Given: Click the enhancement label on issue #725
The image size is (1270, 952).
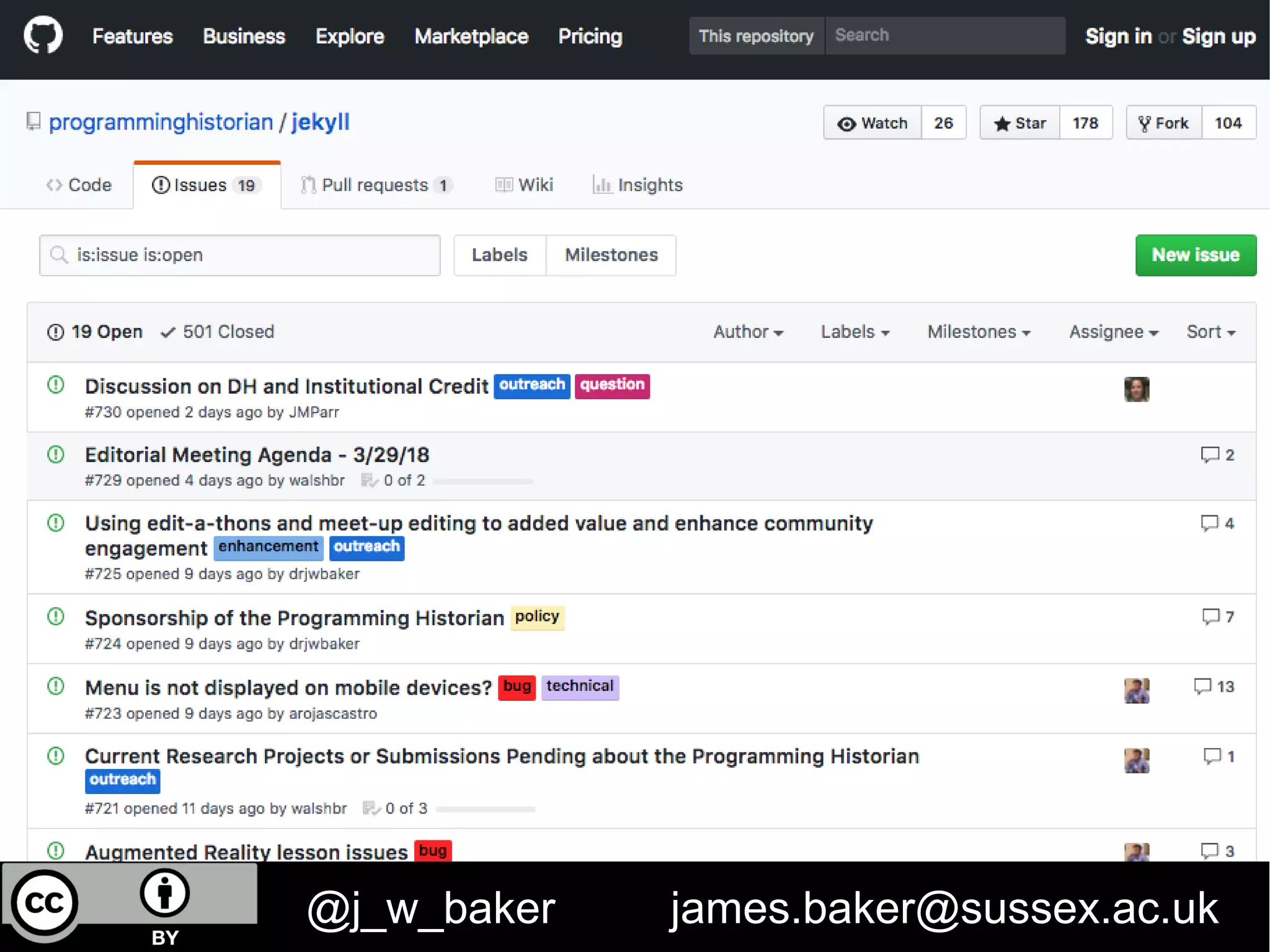Looking at the screenshot, I should 269,548.
